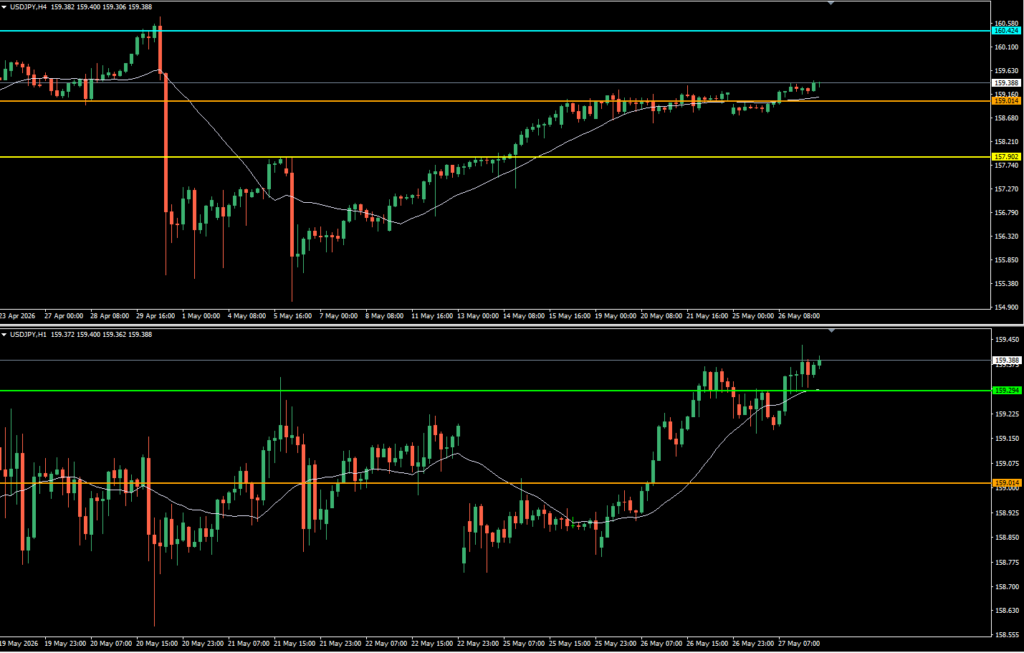Click the 154.900 value on H4 price scale
Image resolution: width=1024 pixels, height=653 pixels.
[1004, 307]
